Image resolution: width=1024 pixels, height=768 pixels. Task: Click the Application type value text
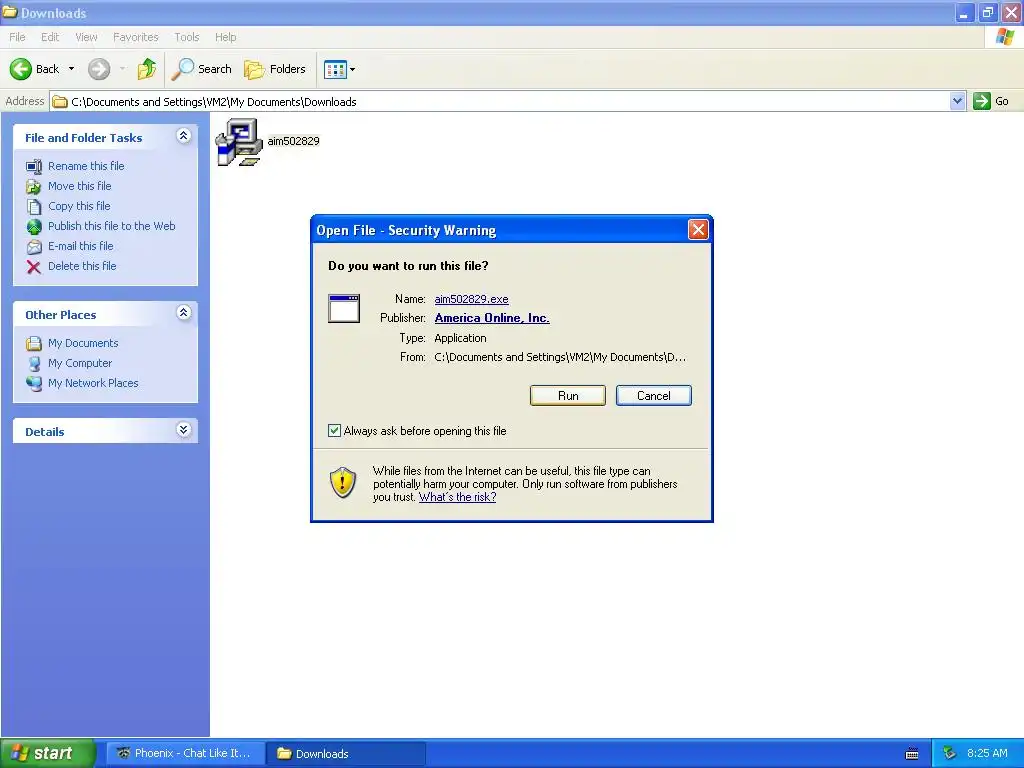point(460,338)
